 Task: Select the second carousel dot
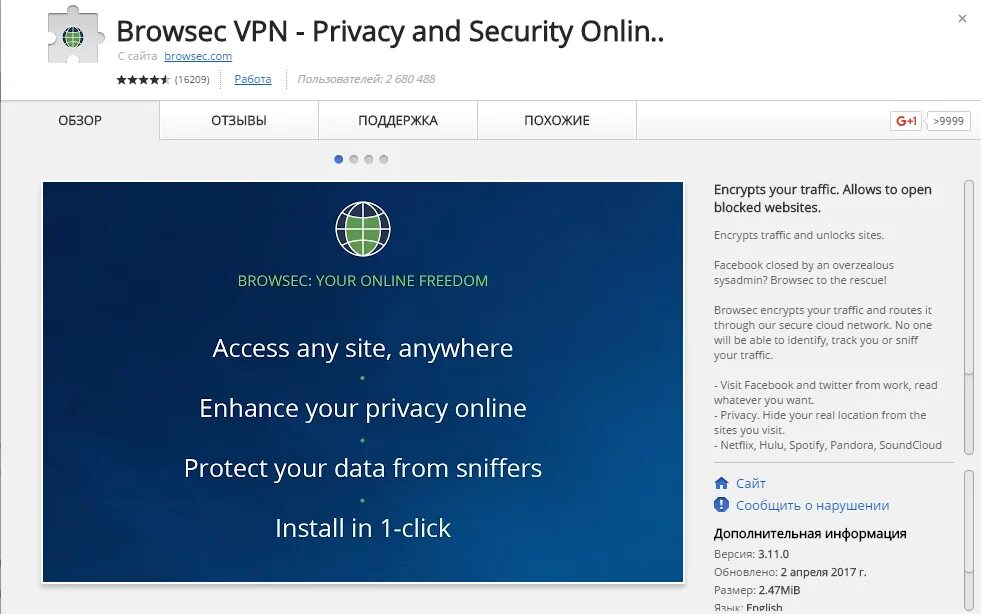point(353,159)
